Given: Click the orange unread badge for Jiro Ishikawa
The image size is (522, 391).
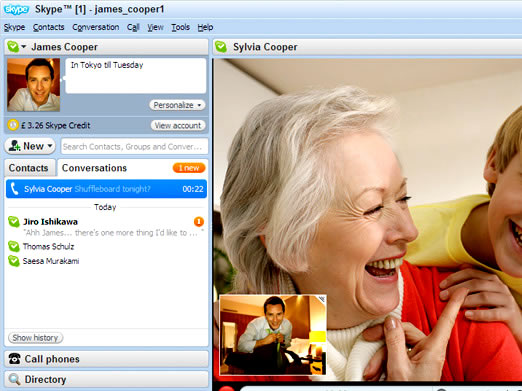Looking at the screenshot, I should 199,221.
